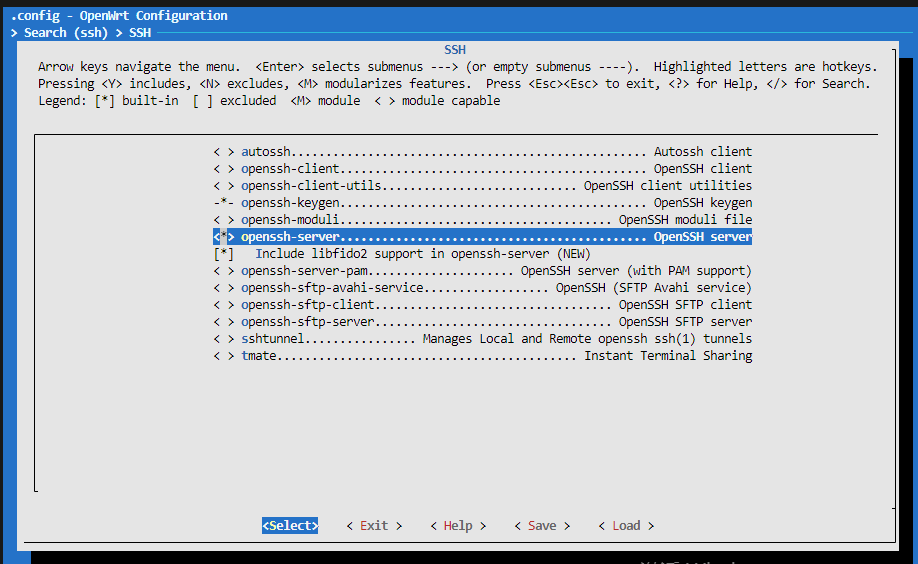Click the 'Instant Terminal Sharing' description text

pos(668,356)
